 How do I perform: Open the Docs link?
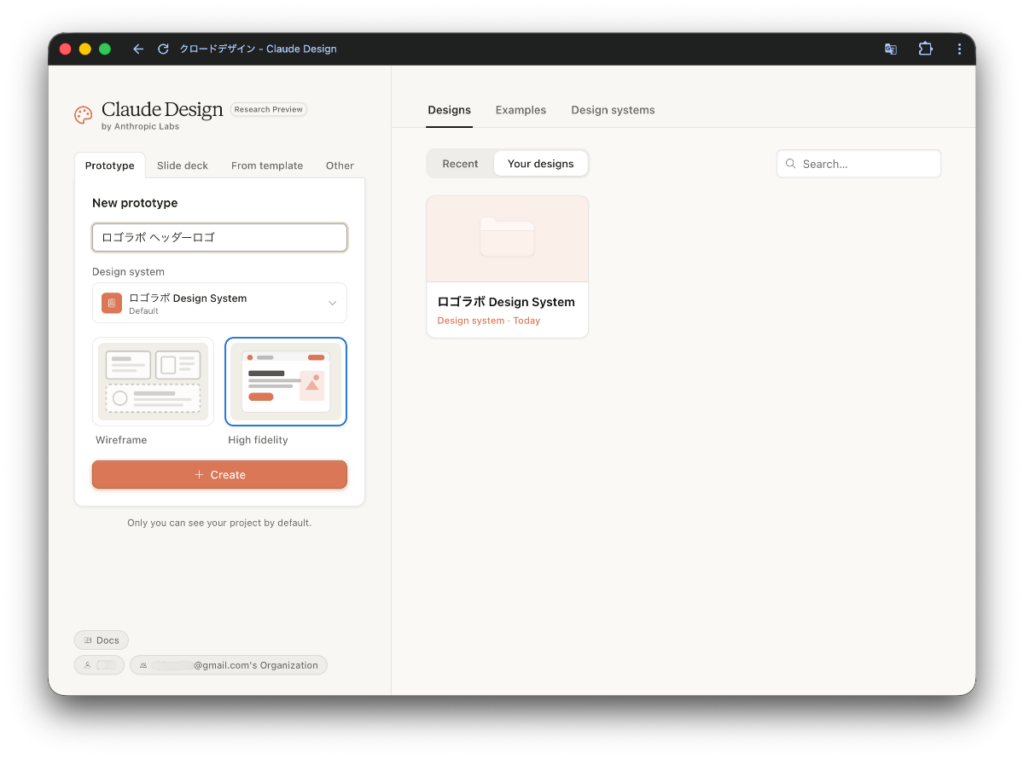click(101, 640)
